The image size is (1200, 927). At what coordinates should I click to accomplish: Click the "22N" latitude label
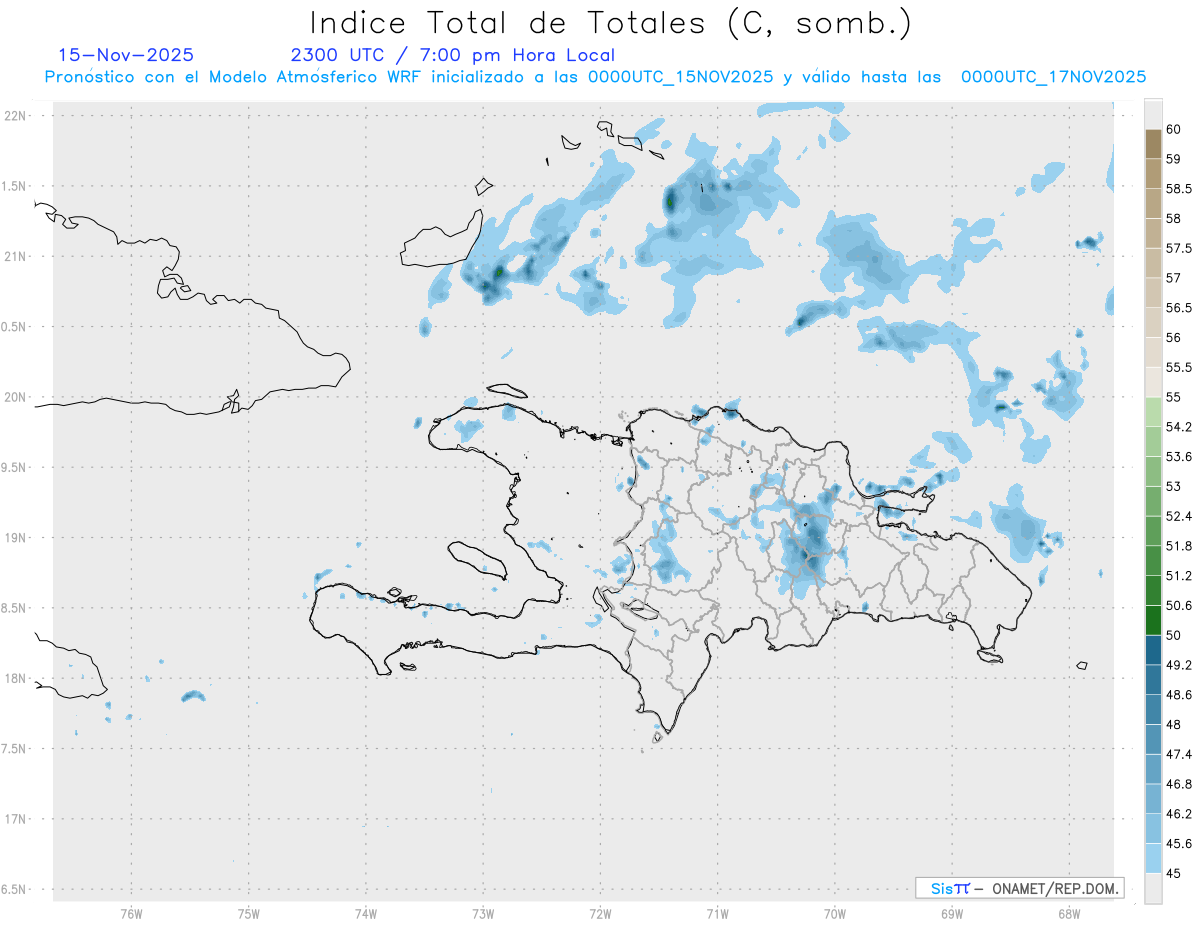pyautogui.click(x=15, y=116)
